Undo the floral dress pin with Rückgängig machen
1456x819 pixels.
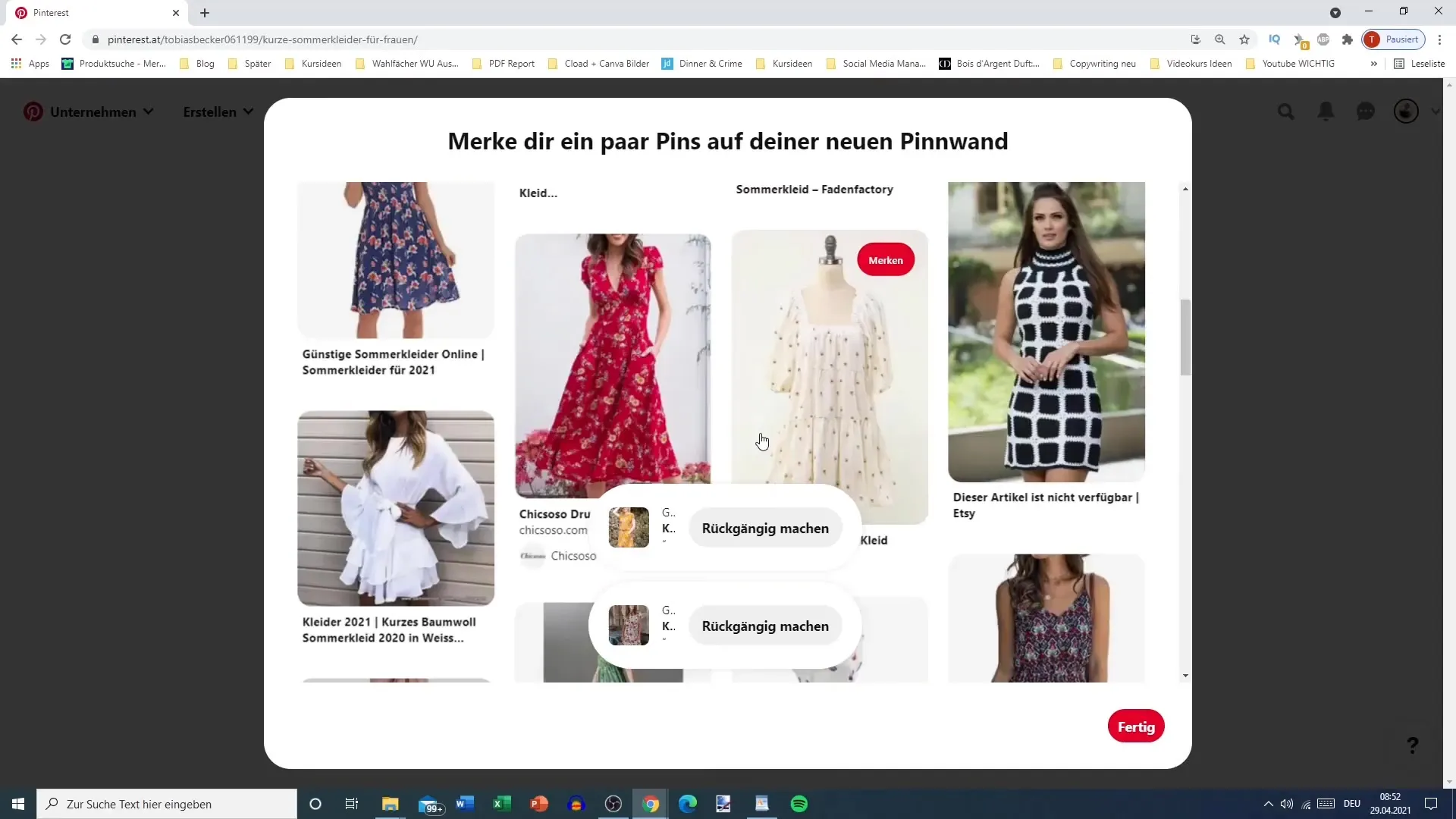click(x=765, y=626)
